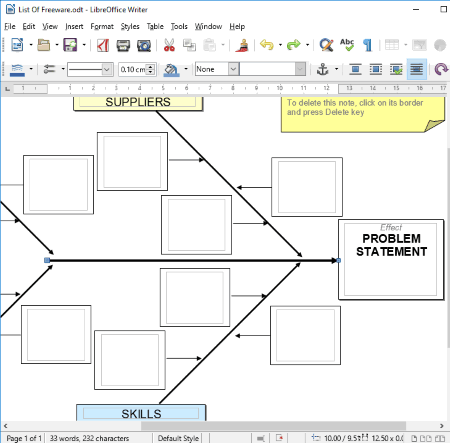Open the line style combo box
Image resolution: width=450 pixels, height=443 pixels.
(90, 69)
